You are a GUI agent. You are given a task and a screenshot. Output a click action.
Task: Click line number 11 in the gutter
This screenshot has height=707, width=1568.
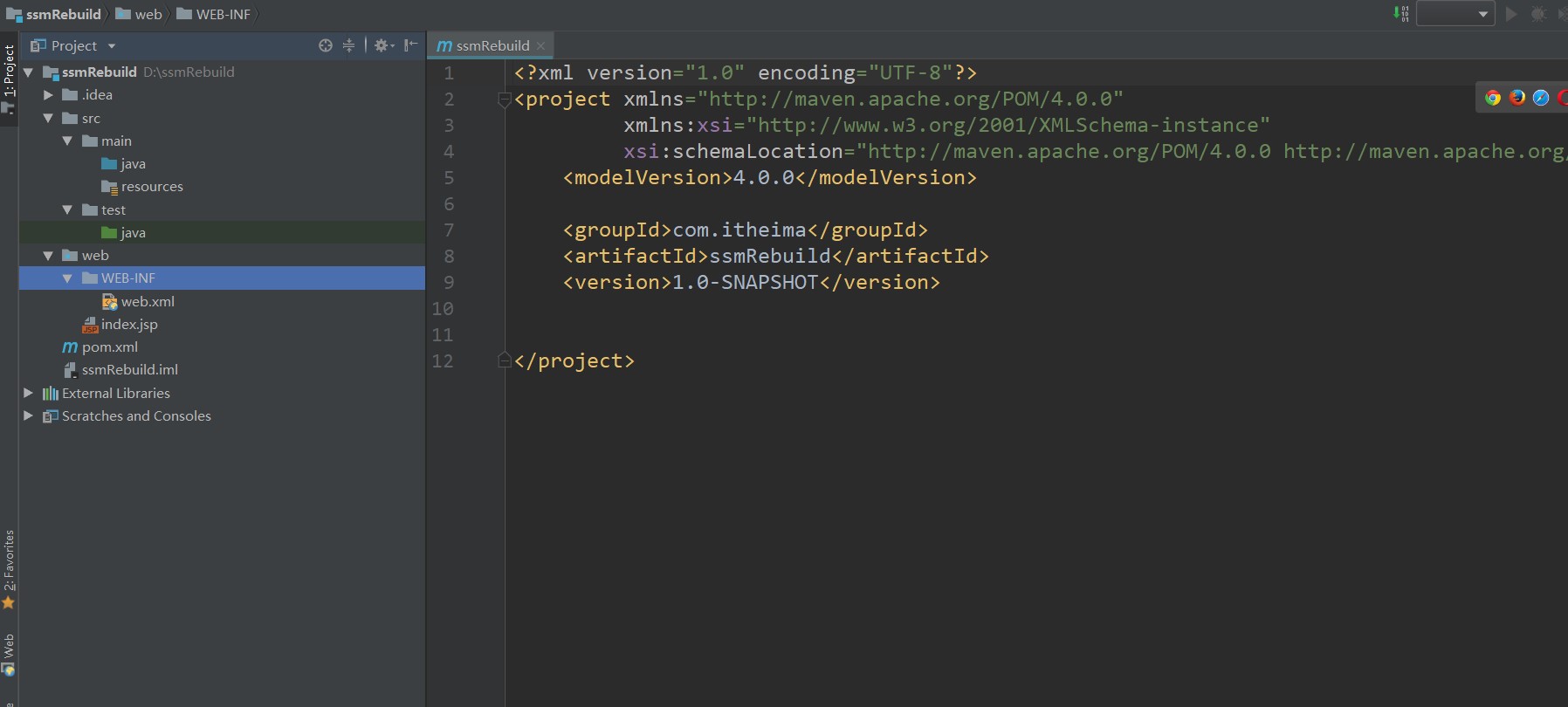click(443, 334)
